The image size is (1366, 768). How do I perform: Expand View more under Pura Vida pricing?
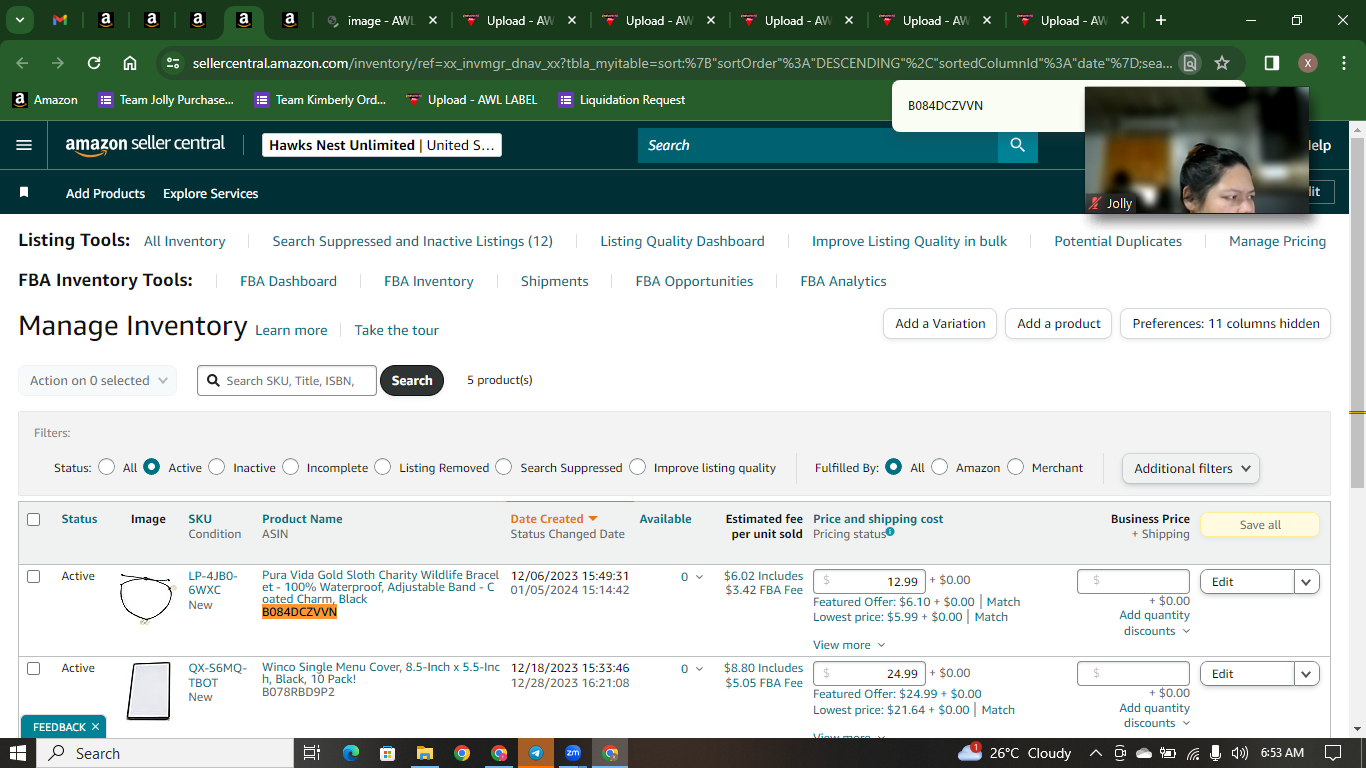click(849, 645)
